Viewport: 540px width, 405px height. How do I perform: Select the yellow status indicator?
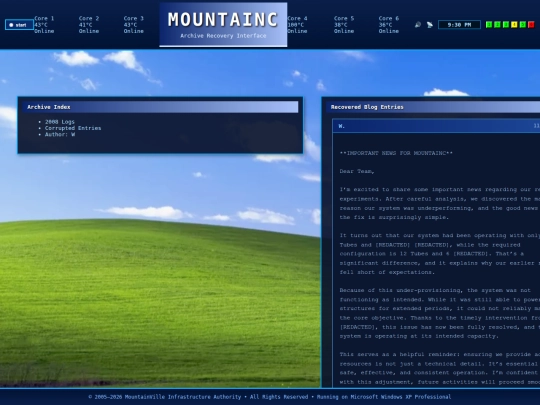point(514,25)
